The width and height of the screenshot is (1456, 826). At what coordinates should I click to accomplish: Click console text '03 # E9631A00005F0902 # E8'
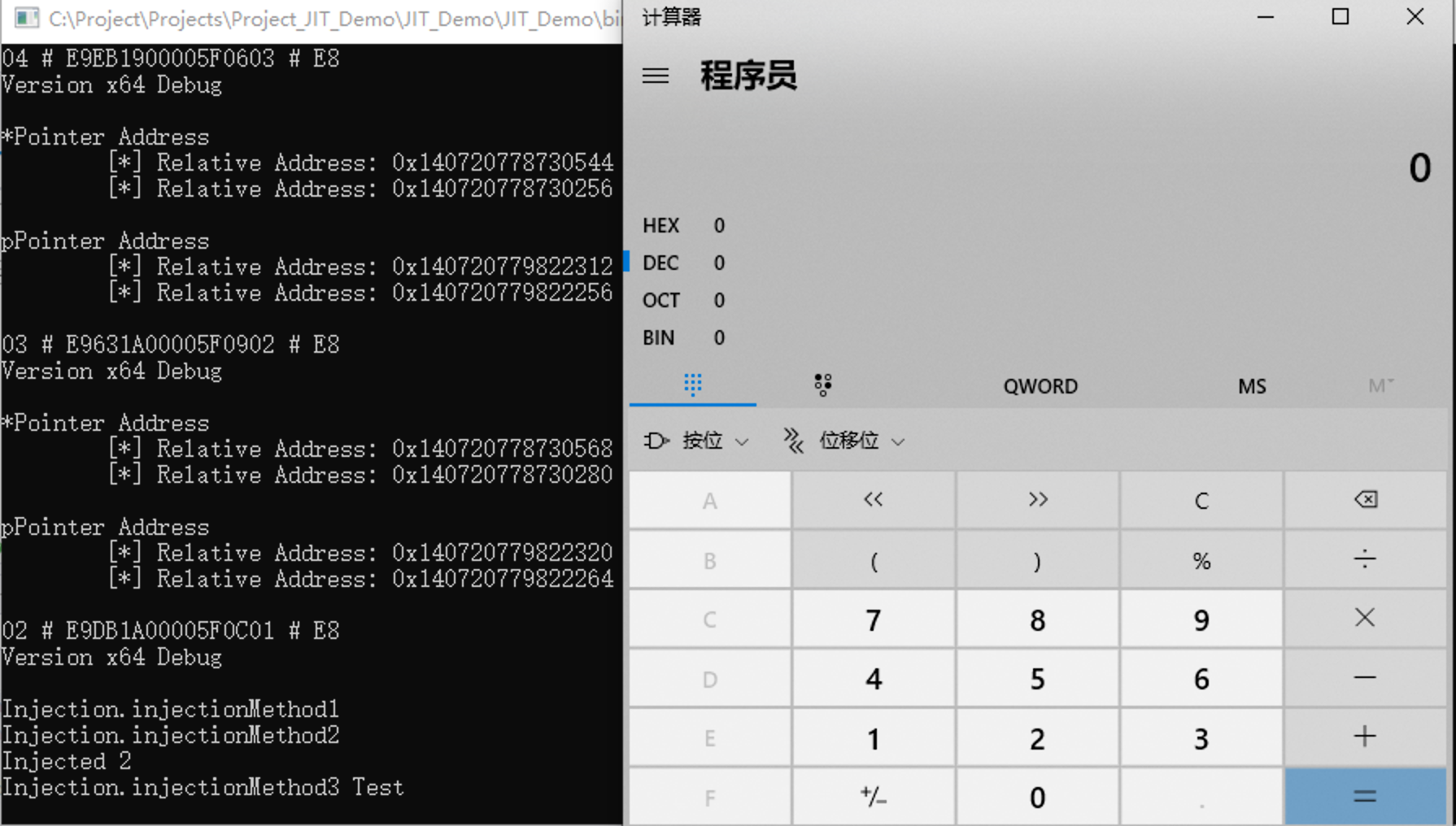click(171, 345)
